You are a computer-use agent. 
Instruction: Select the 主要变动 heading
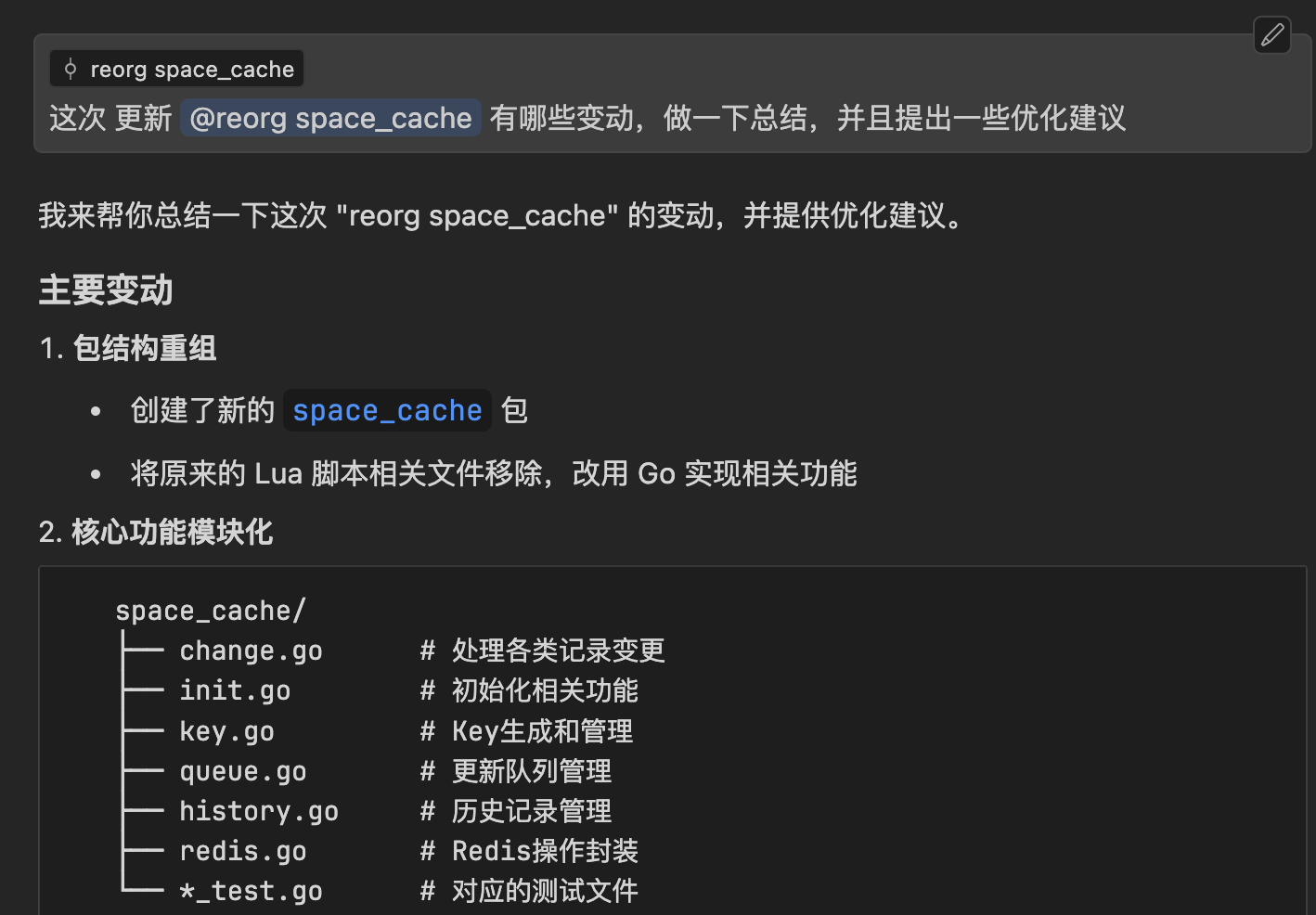[x=106, y=290]
